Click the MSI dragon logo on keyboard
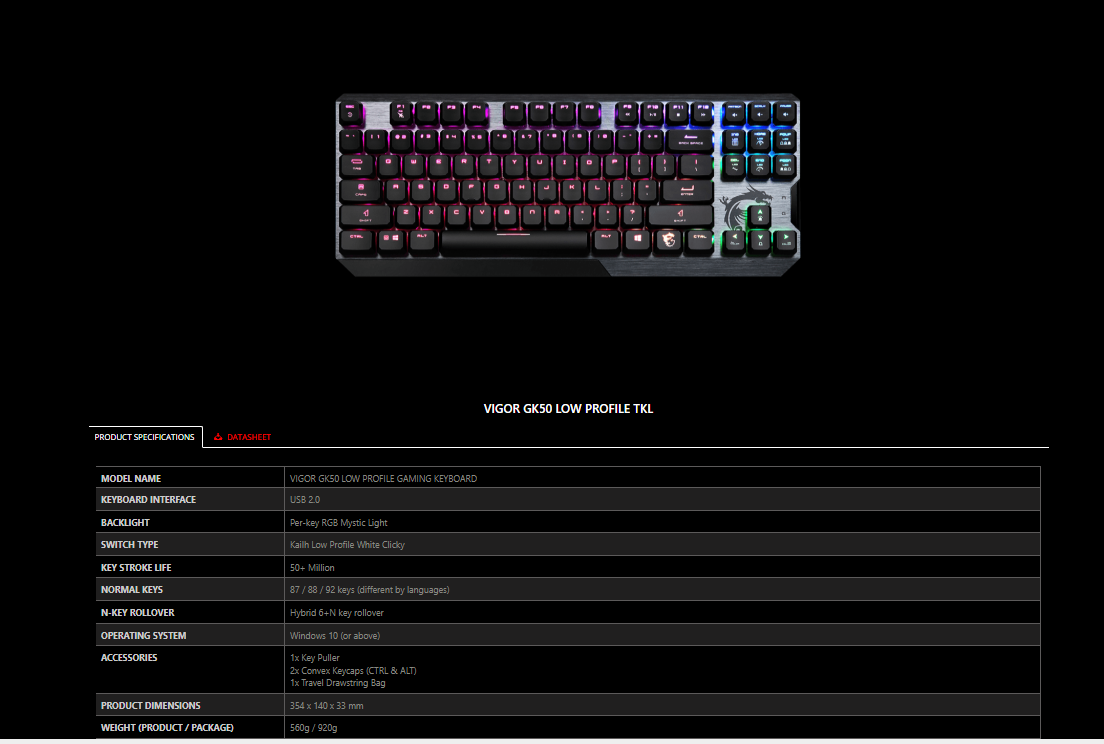The width and height of the screenshot is (1104, 744). coord(744,208)
